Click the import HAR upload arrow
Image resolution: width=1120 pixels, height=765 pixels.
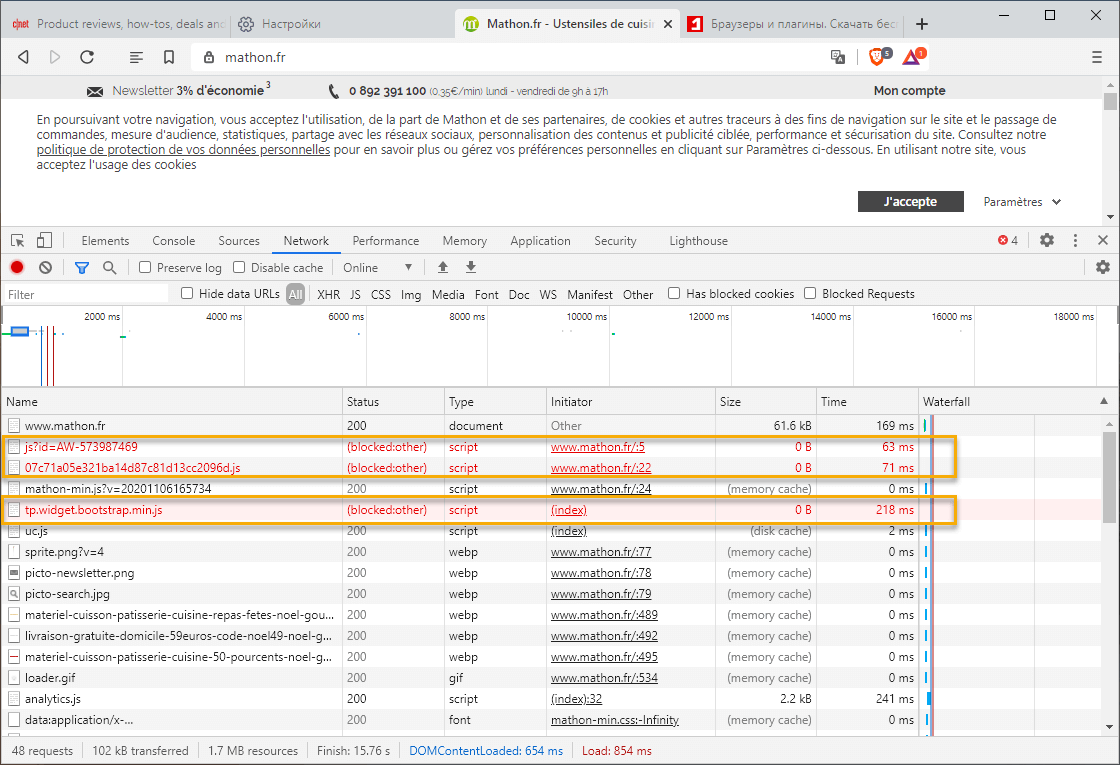click(443, 268)
